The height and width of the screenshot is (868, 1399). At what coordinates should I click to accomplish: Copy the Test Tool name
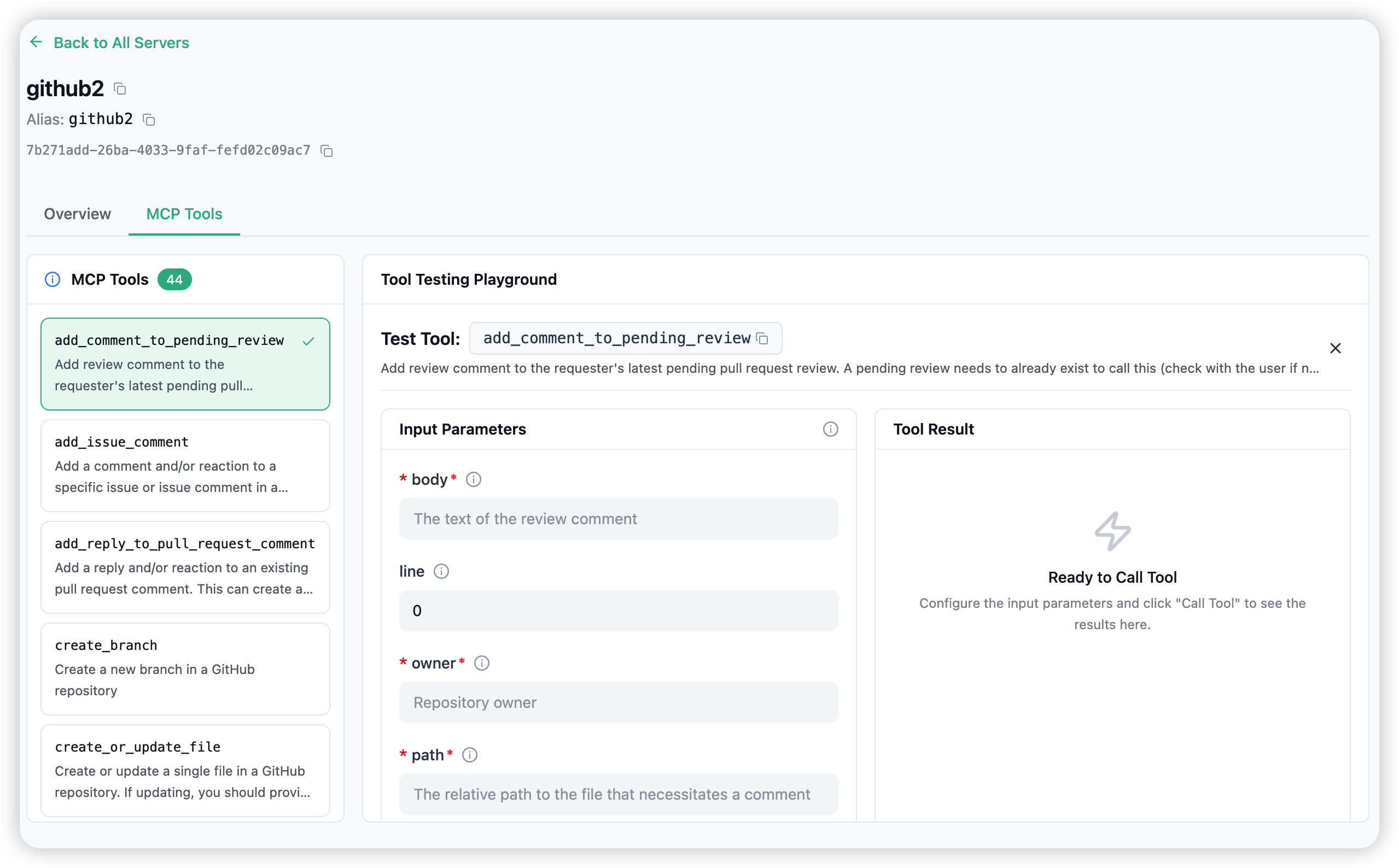point(763,339)
